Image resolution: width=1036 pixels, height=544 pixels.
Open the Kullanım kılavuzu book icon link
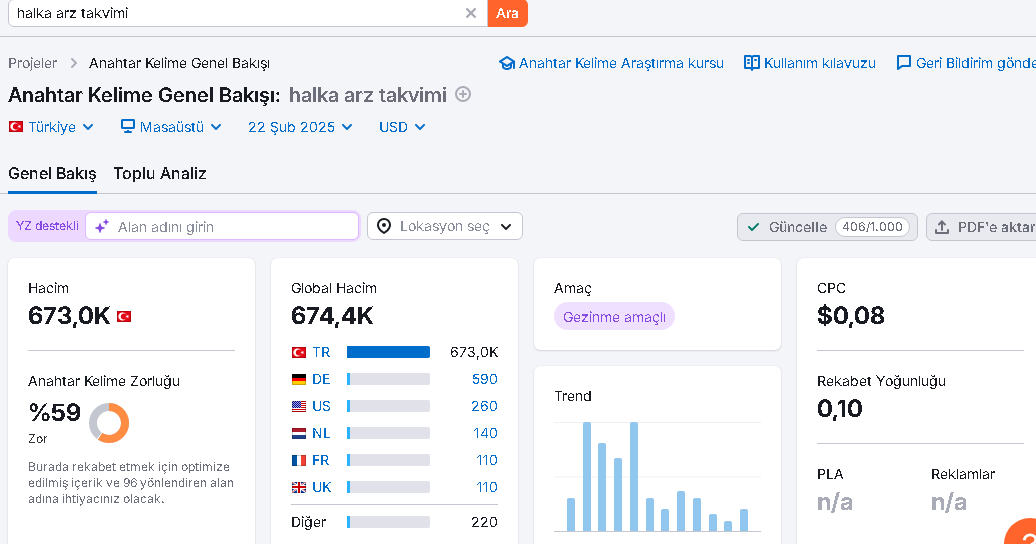(751, 63)
